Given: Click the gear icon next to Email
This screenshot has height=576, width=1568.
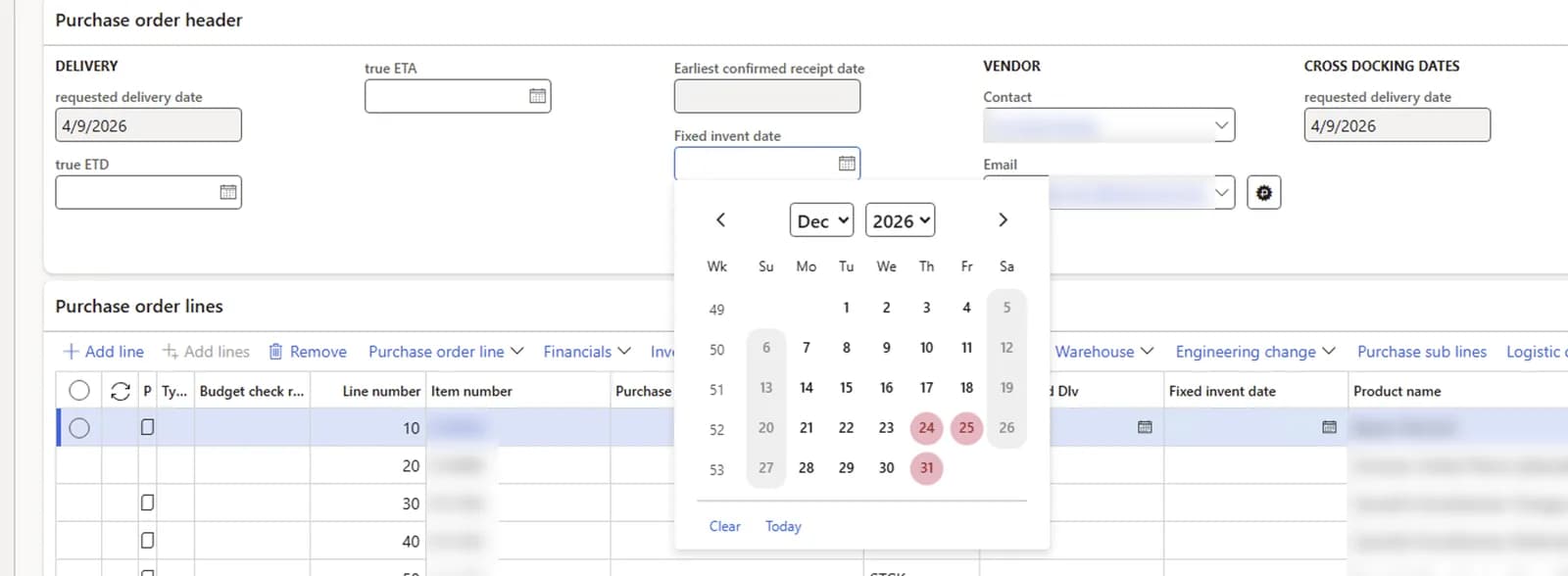Looking at the screenshot, I should 1264,193.
